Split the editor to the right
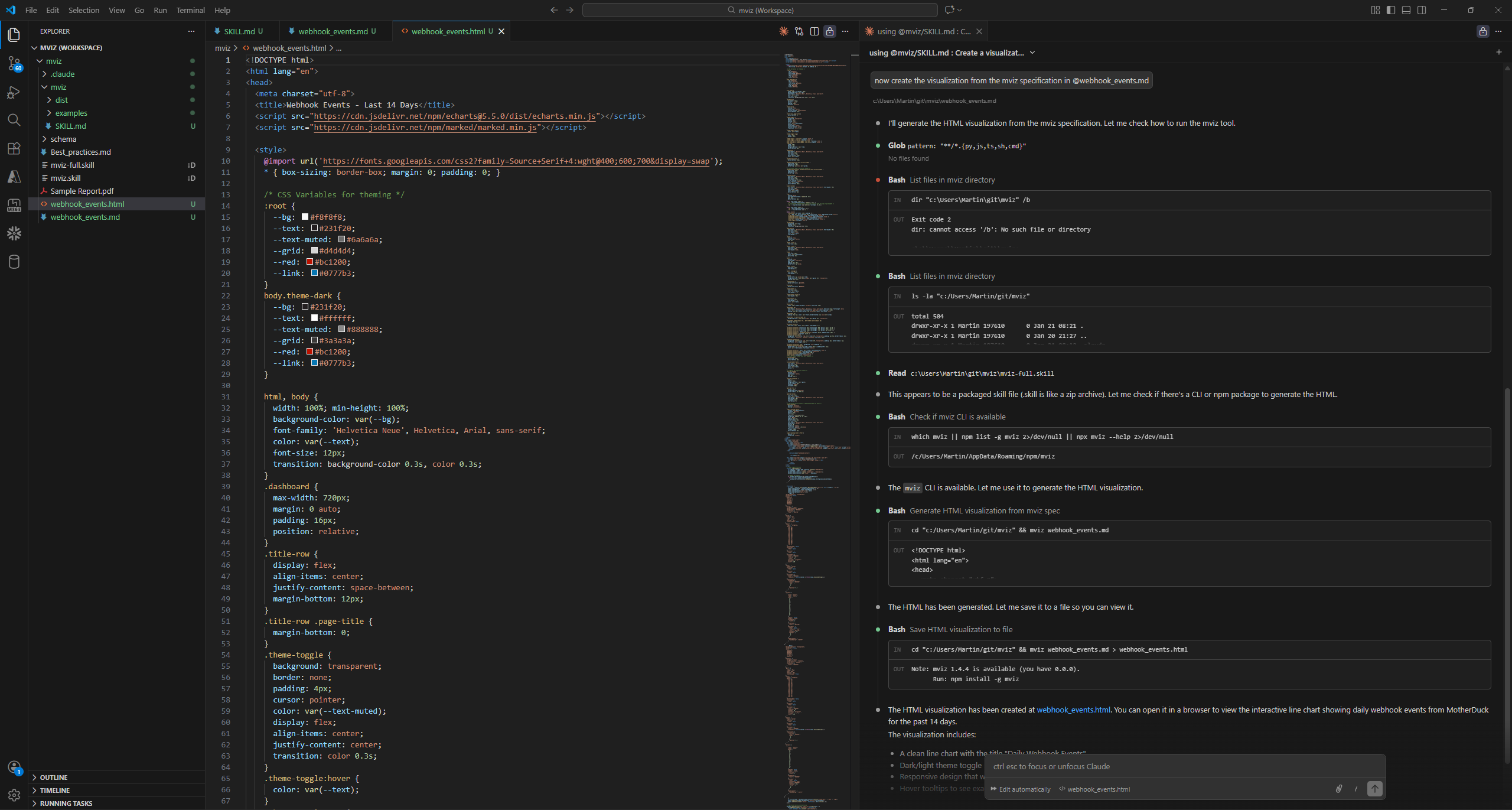 click(x=814, y=31)
